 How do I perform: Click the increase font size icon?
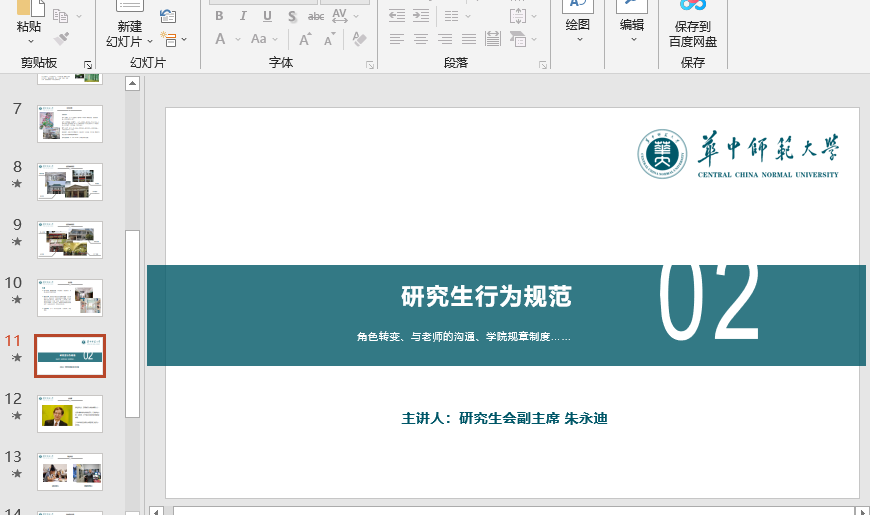pos(304,39)
